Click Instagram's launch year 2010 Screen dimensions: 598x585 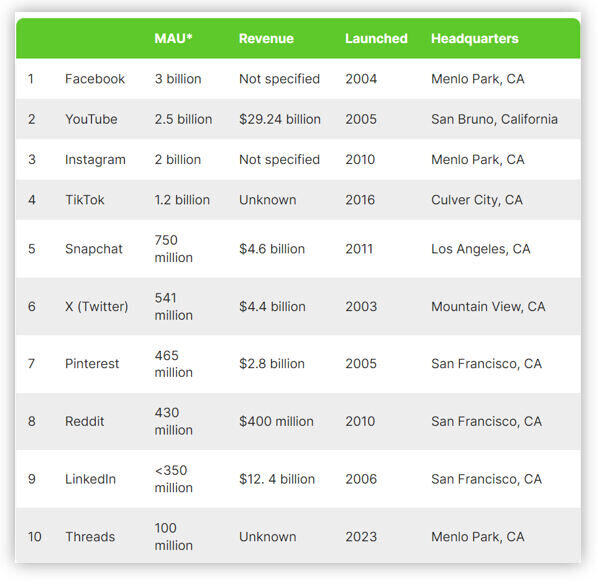(x=360, y=160)
